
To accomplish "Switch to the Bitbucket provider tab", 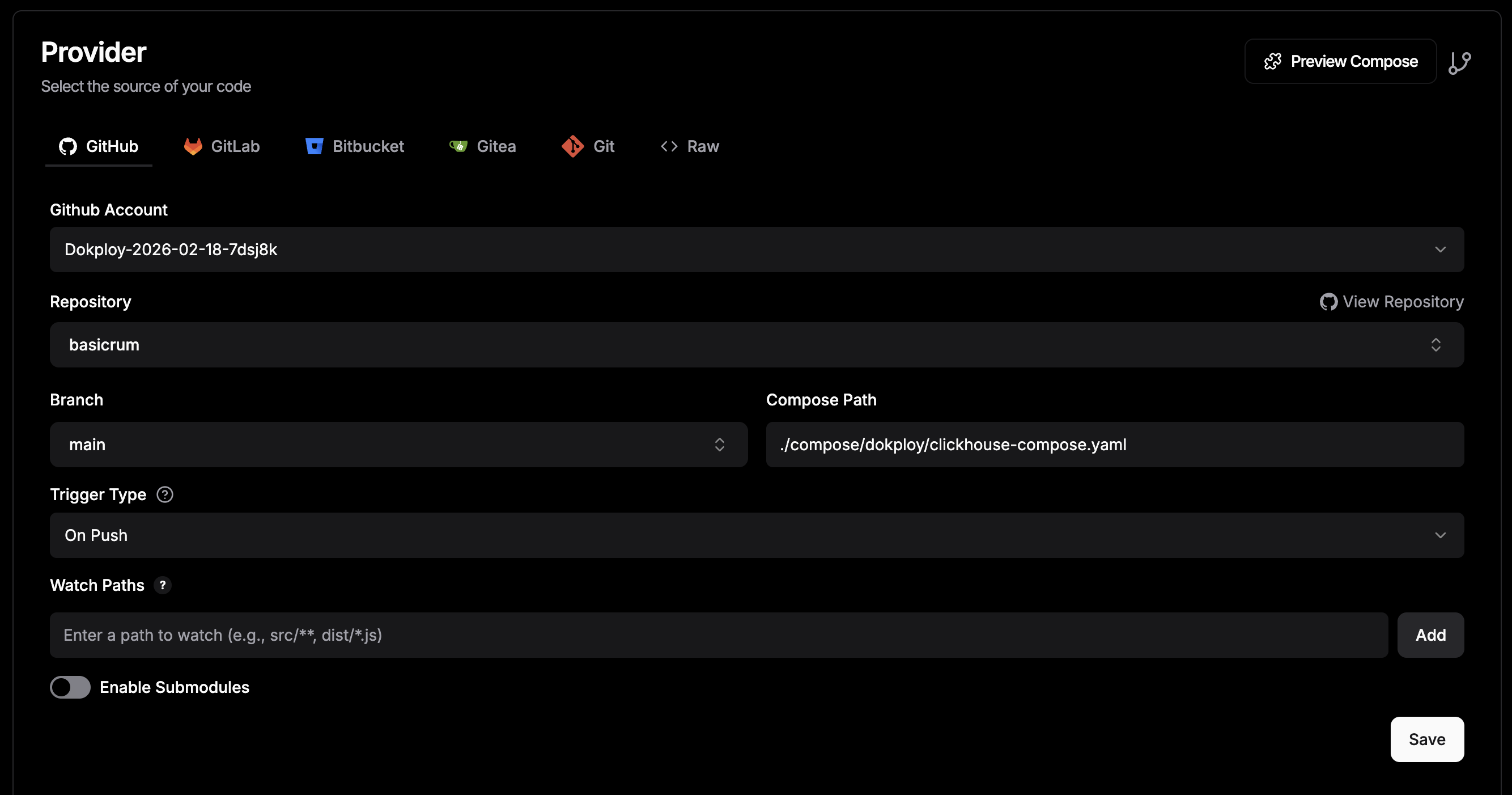I will click(355, 146).
